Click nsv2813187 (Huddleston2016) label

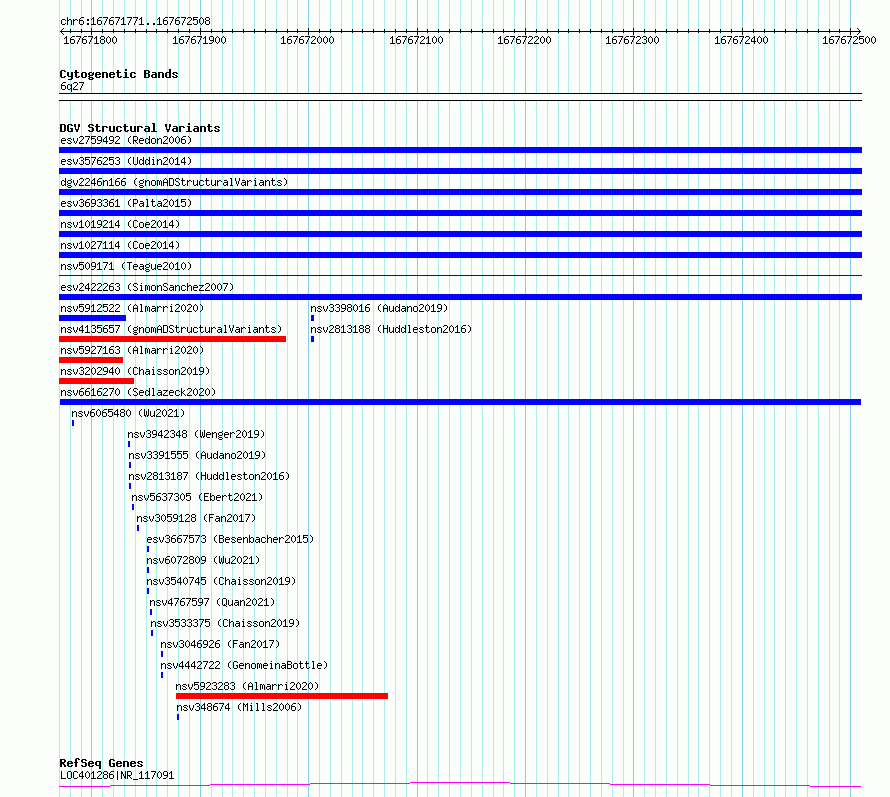click(x=209, y=476)
